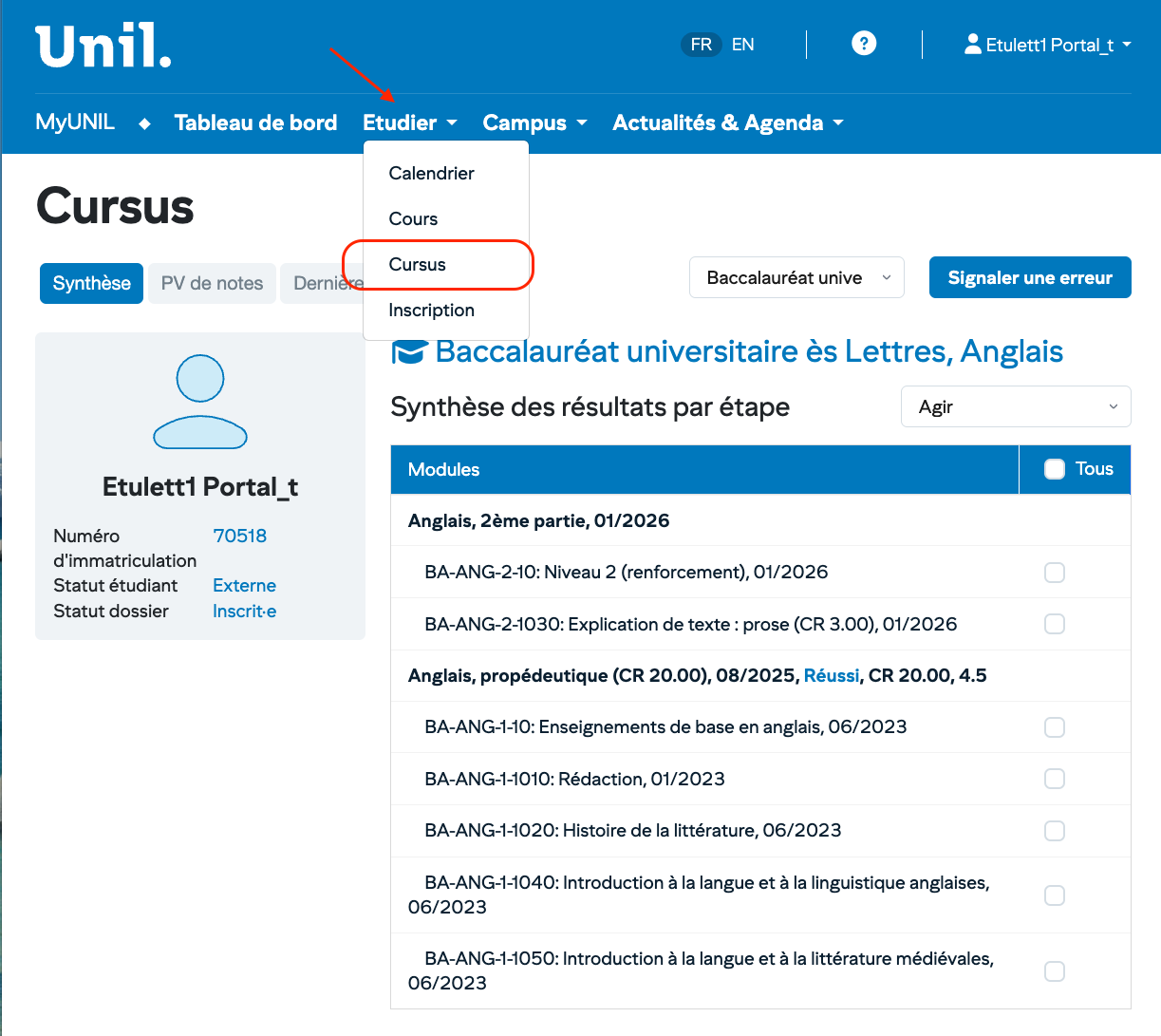
Task: Switch to the PV de notes tab
Action: 212,283
